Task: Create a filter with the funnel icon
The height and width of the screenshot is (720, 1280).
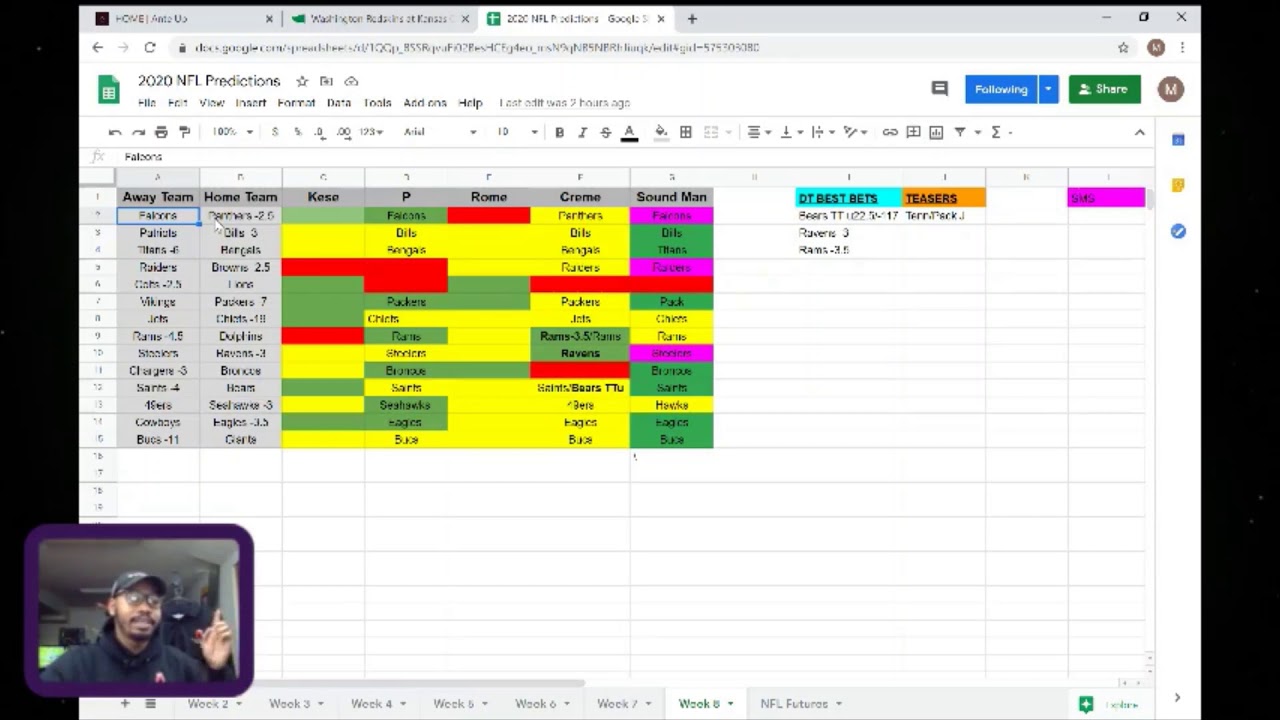Action: click(x=960, y=132)
